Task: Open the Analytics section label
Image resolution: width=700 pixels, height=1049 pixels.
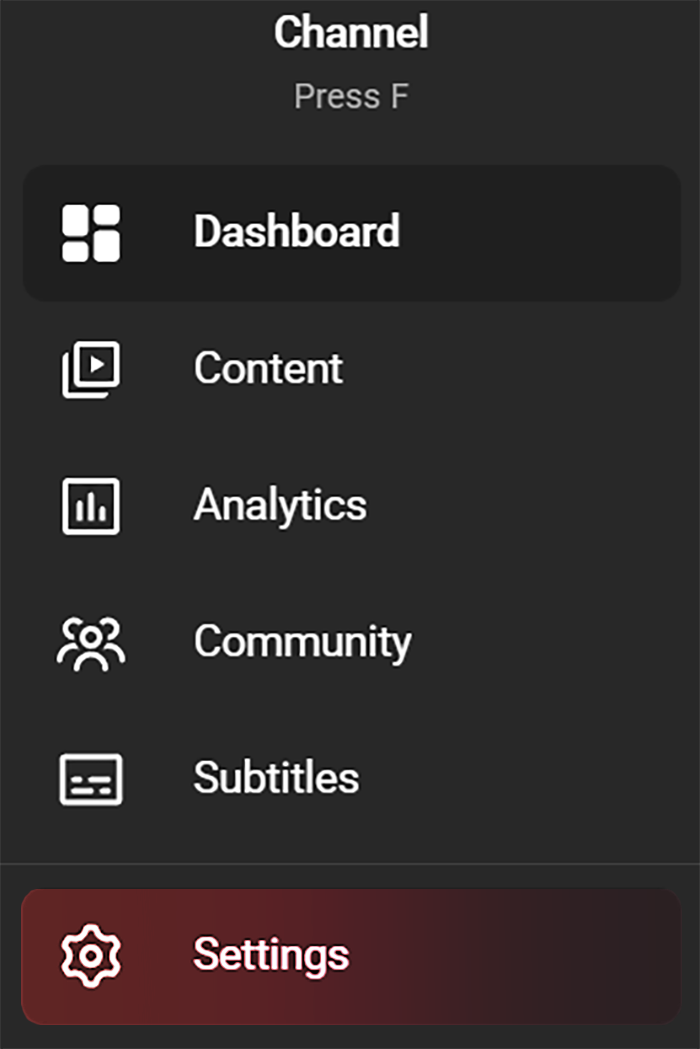Action: click(280, 505)
